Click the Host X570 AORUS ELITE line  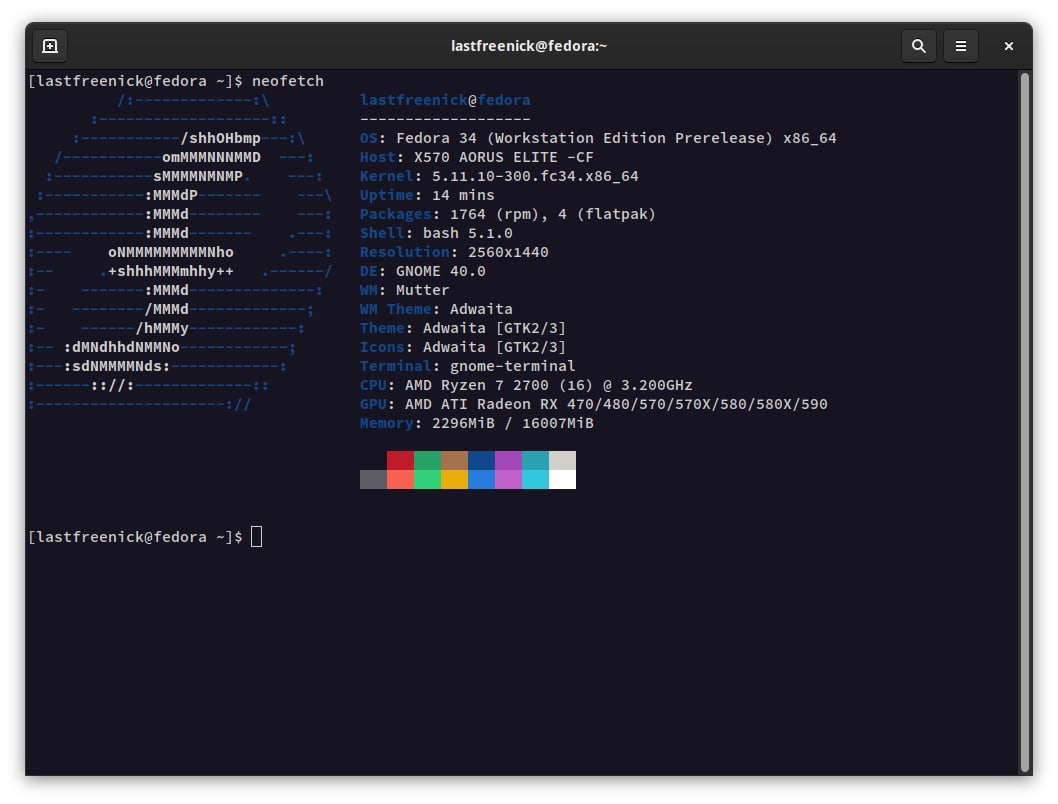(x=476, y=157)
